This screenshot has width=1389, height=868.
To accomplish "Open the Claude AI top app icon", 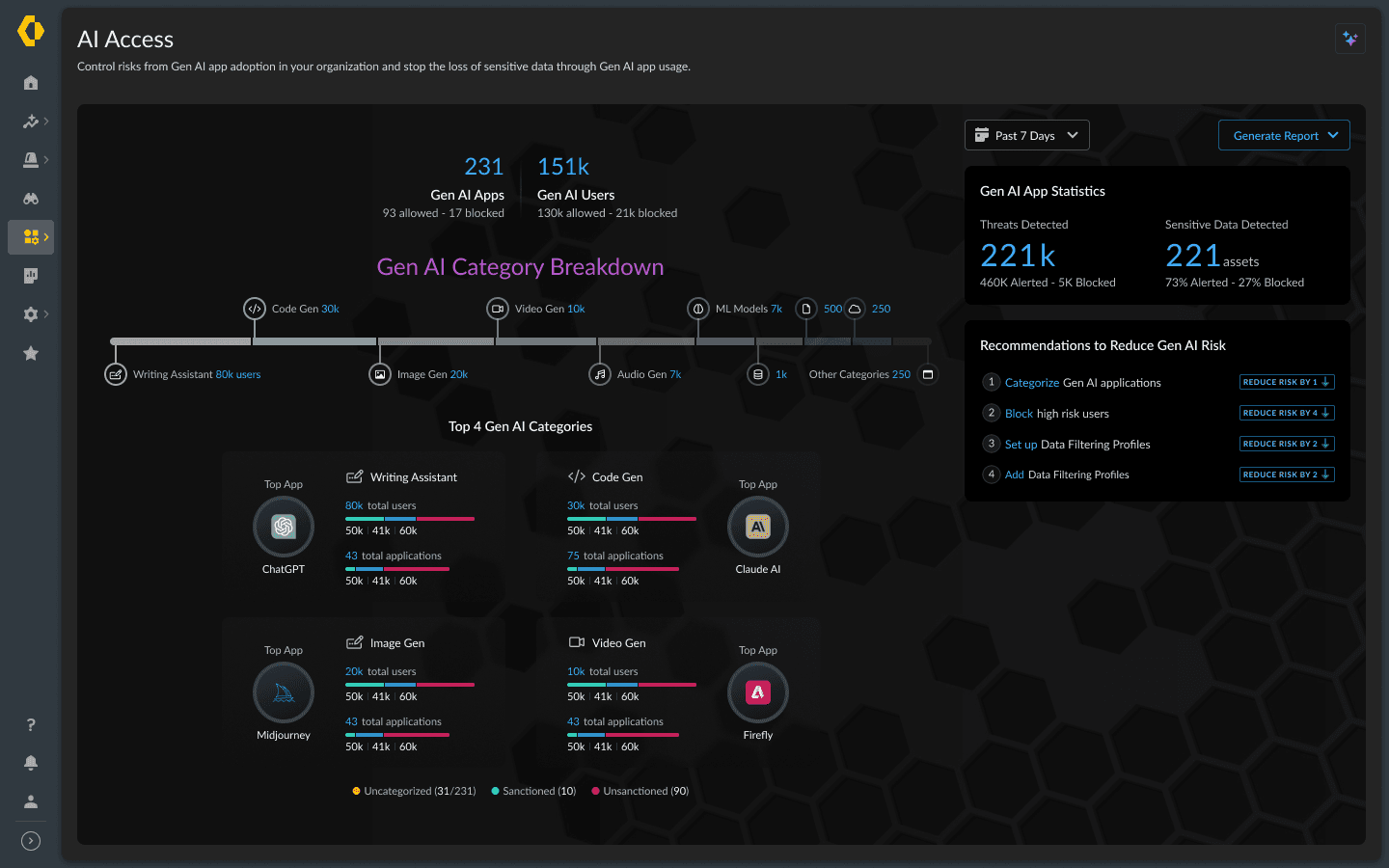I will (758, 527).
